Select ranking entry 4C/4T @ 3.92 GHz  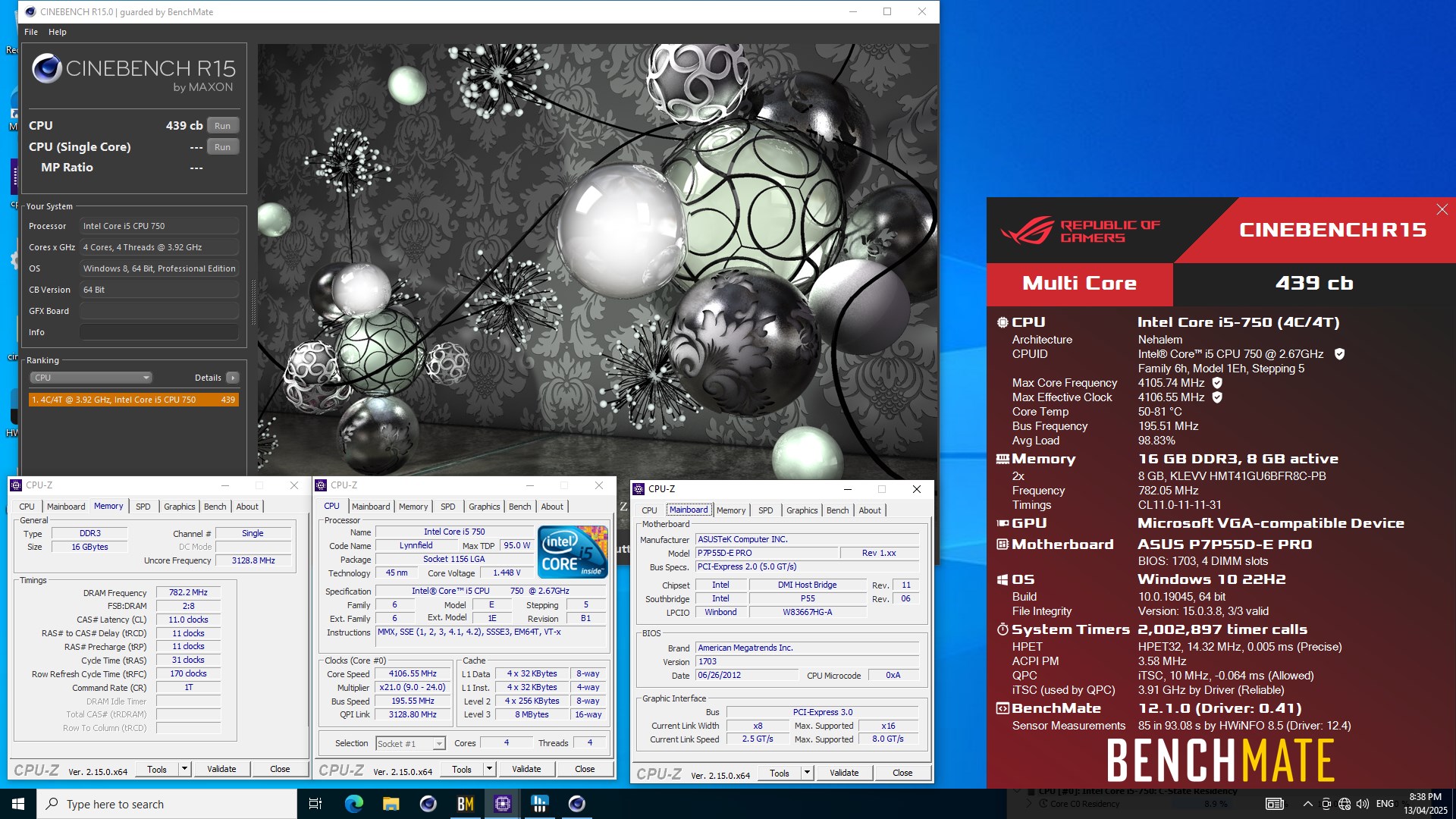(x=133, y=400)
